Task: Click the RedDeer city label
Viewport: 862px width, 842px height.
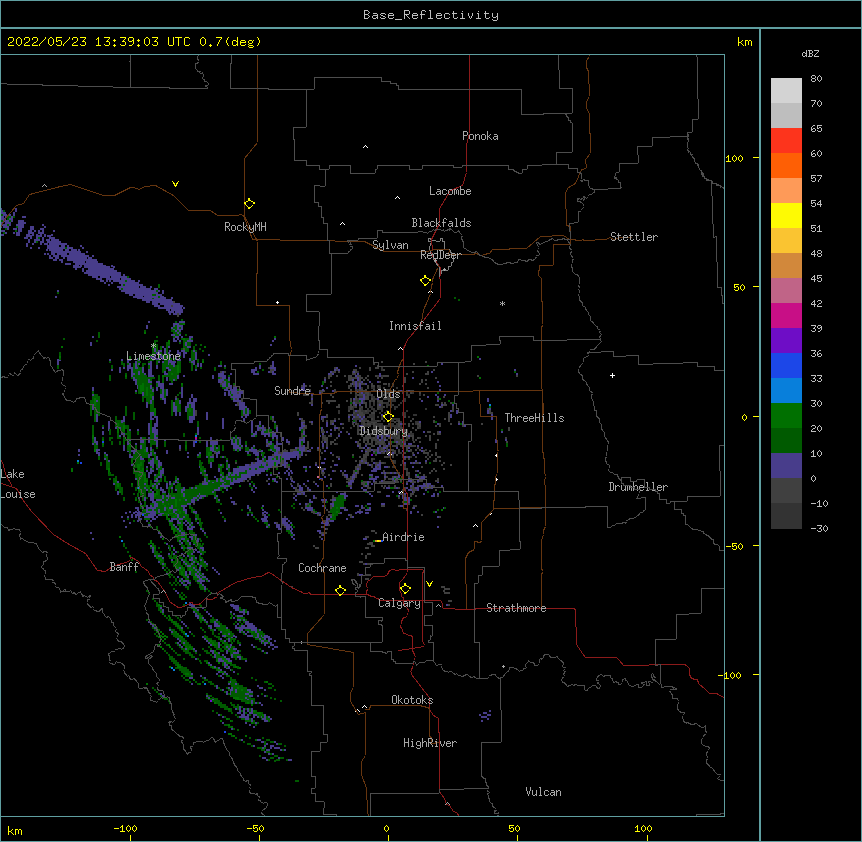Action: (440, 255)
